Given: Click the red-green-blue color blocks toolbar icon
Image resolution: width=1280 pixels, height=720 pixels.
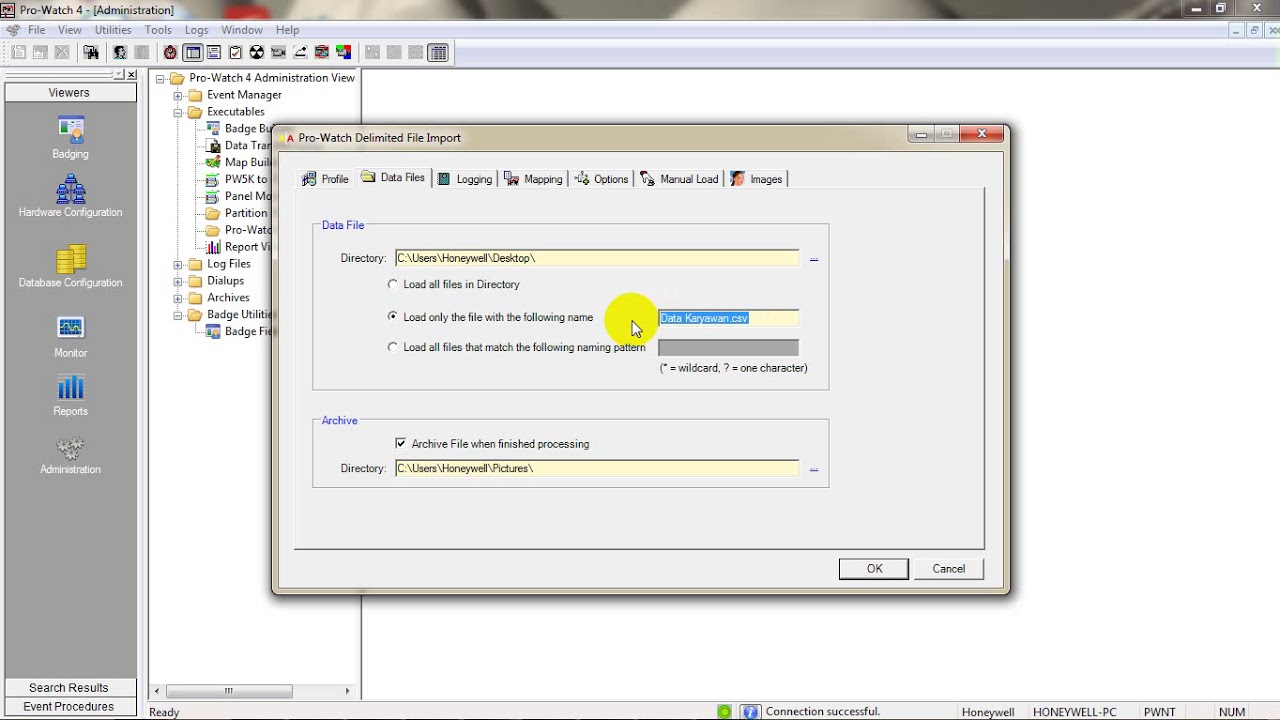Looking at the screenshot, I should point(344,53).
